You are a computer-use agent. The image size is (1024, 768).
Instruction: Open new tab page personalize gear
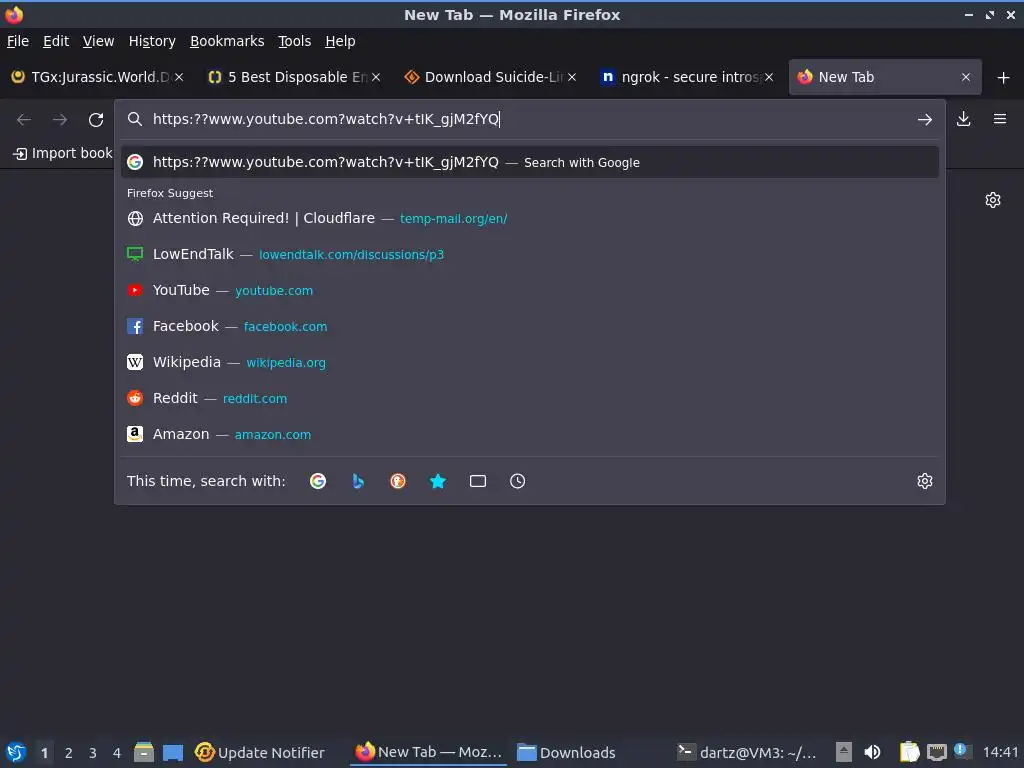tap(993, 200)
